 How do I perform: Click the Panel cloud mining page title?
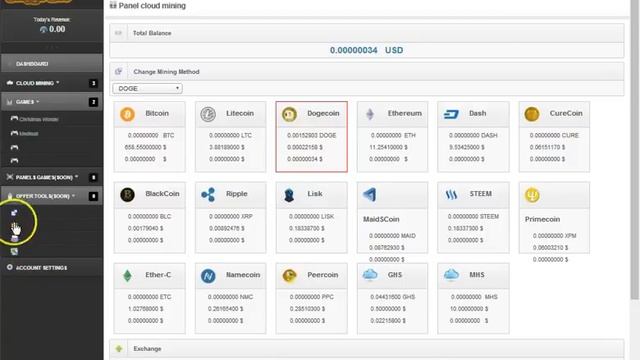[152, 6]
